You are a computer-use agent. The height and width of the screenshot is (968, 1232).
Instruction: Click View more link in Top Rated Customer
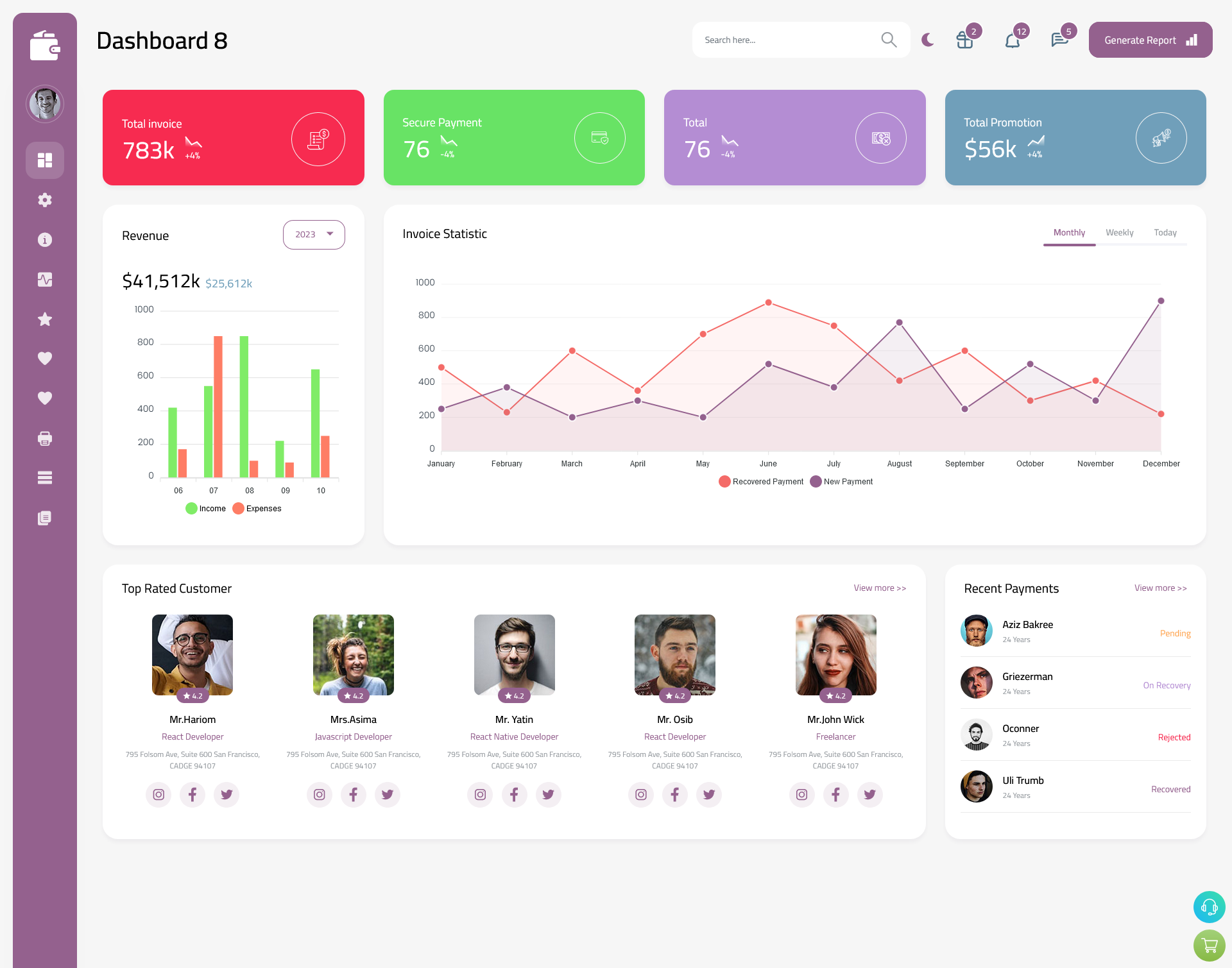(x=879, y=587)
